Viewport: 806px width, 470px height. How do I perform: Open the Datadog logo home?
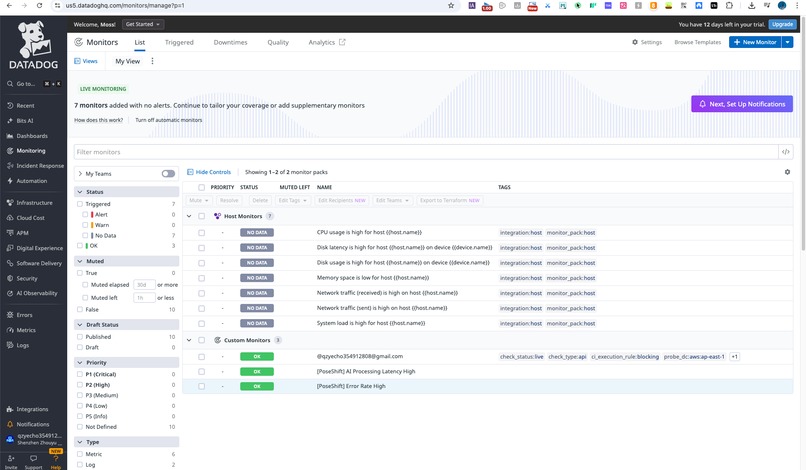[33, 45]
